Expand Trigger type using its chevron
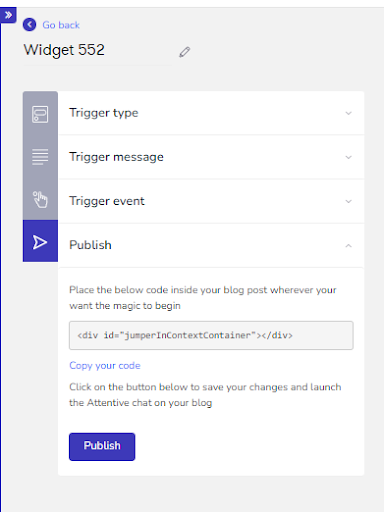This screenshot has width=384, height=512. click(x=349, y=113)
